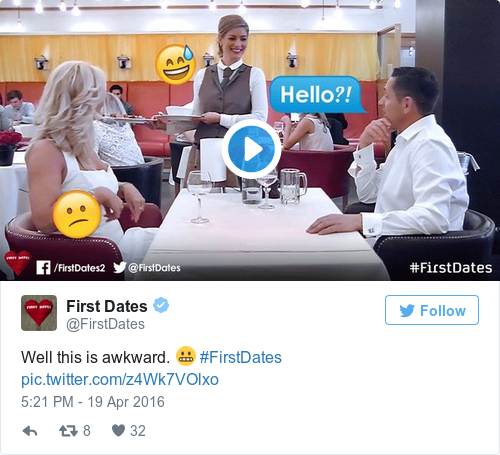Open the tweet timestamp 5:21 PM - 19 Apr 2016

pos(93,402)
